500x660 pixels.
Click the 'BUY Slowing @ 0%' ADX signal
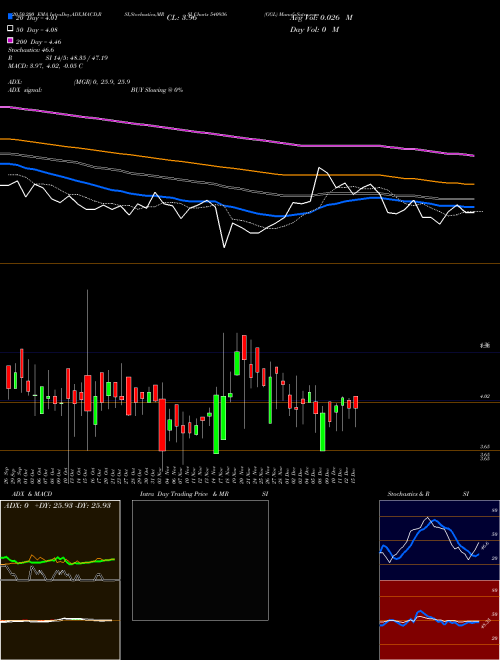point(157,90)
